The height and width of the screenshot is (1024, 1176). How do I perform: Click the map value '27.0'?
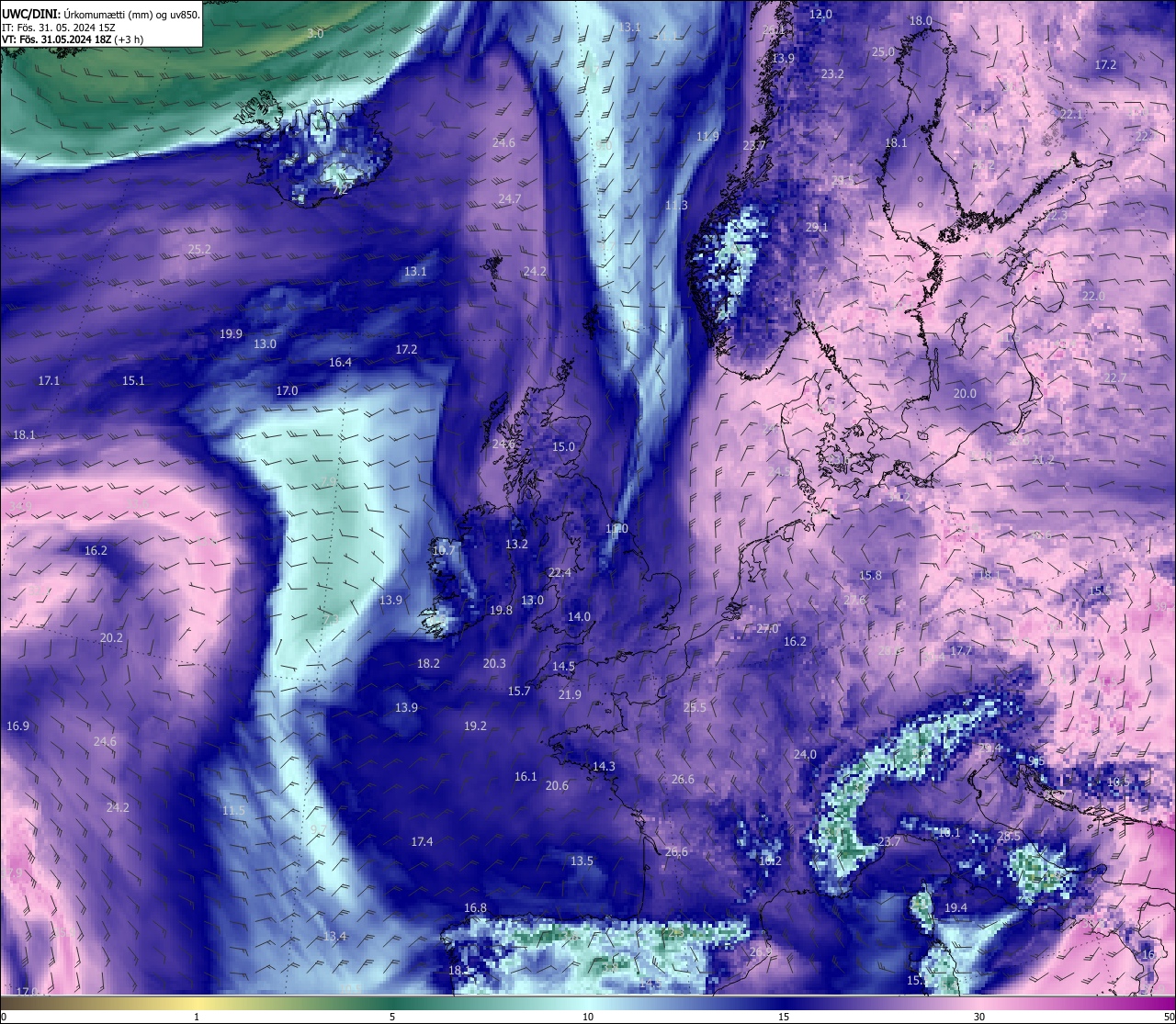tap(767, 628)
